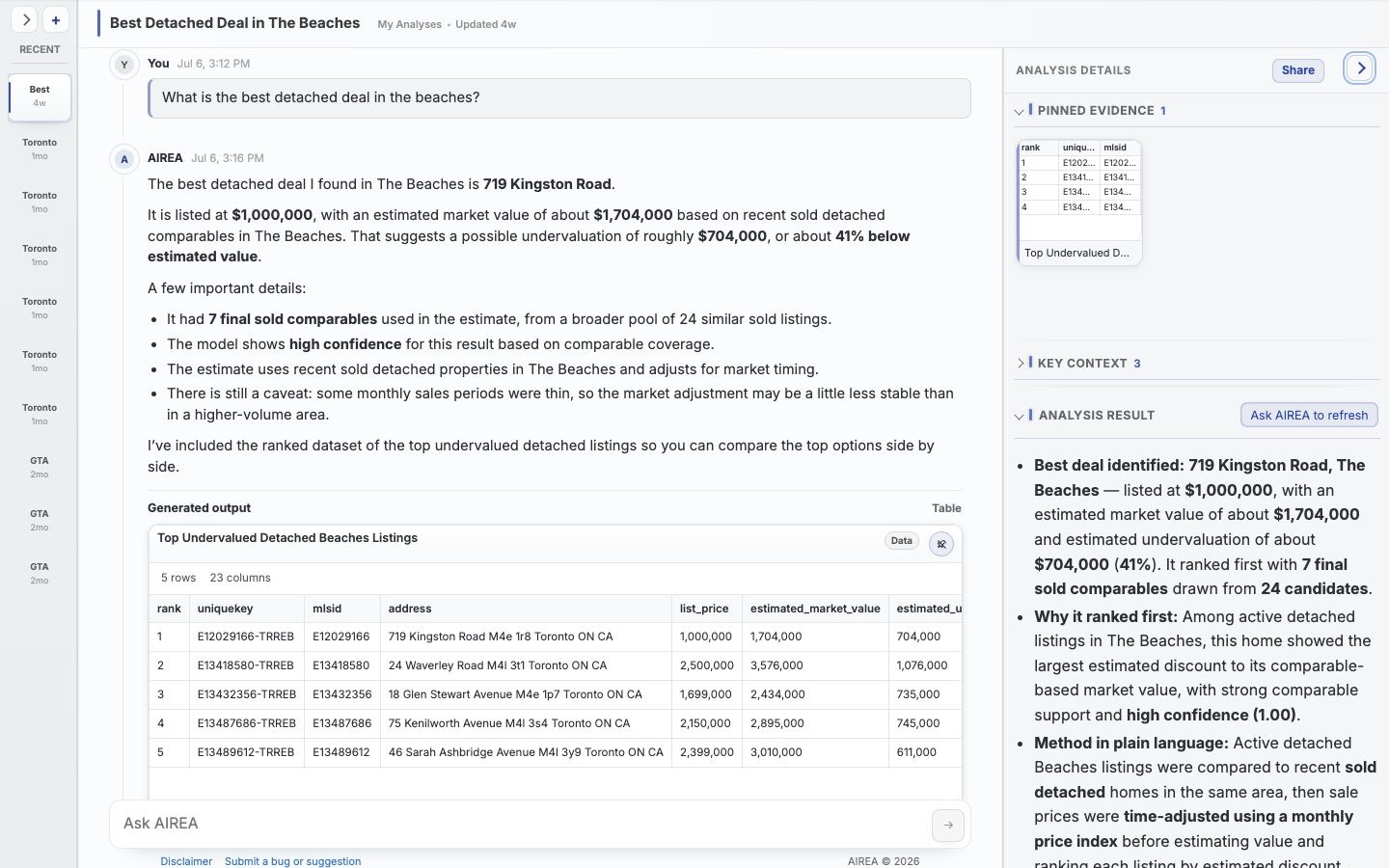Viewport: 1389px width, 868px height.
Task: Click the address column header
Action: (x=526, y=609)
